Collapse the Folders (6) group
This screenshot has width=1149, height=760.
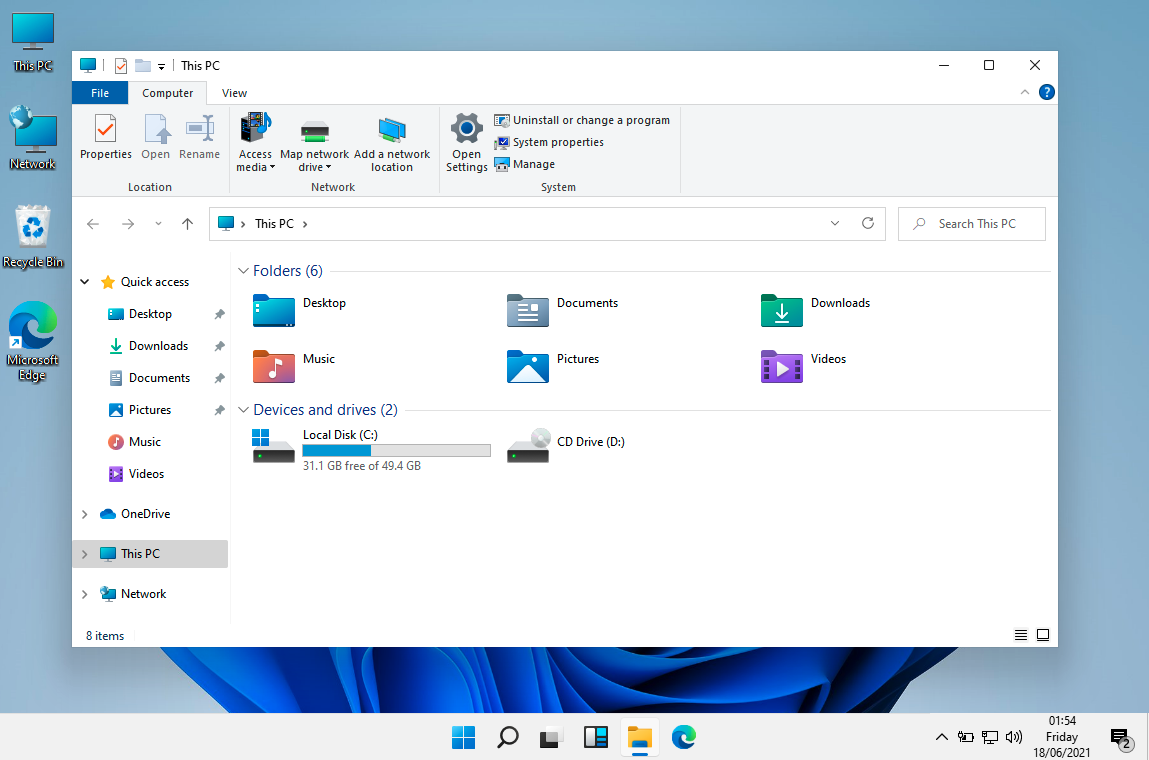coord(243,271)
